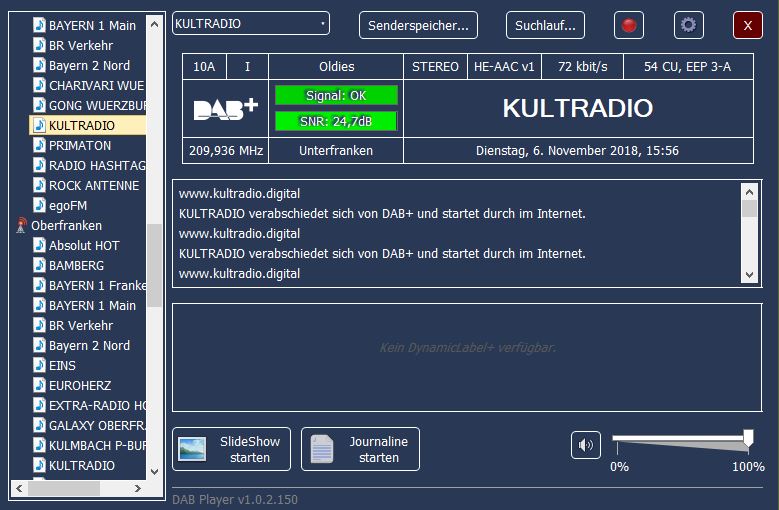Click the DAB+ logo image
This screenshot has width=779, height=510.
coord(225,109)
